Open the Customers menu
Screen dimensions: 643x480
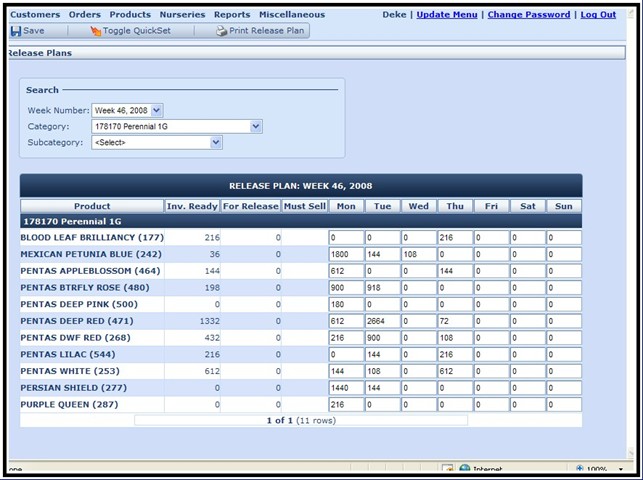[x=35, y=15]
